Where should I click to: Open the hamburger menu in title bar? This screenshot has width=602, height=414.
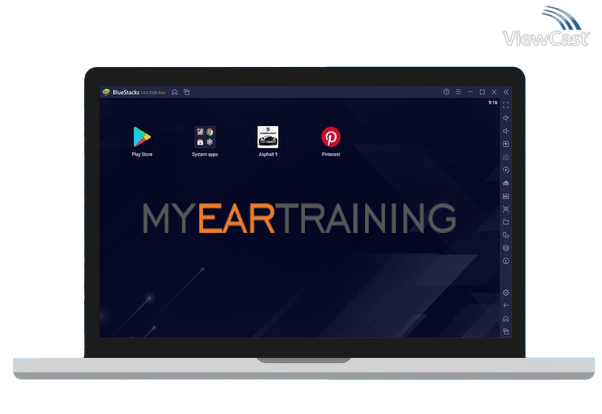458,92
